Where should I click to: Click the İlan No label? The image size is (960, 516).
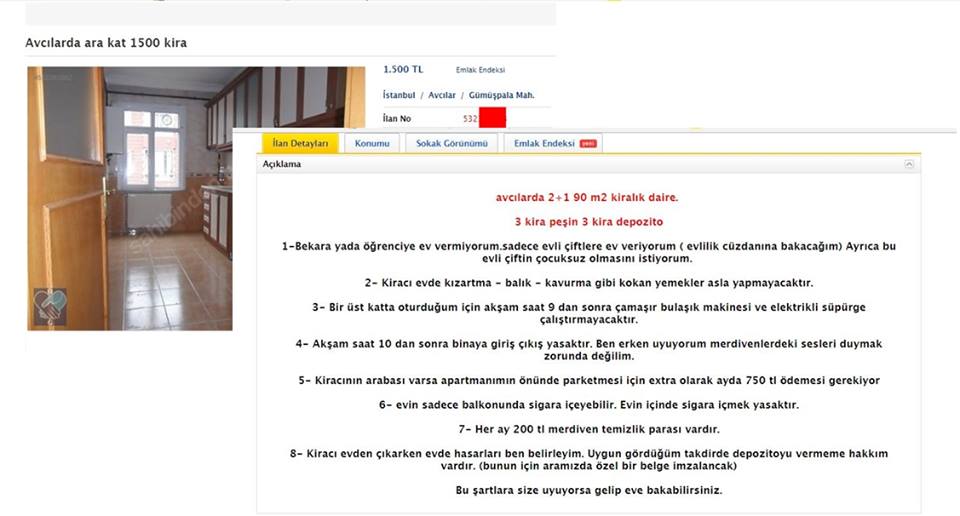pyautogui.click(x=397, y=118)
